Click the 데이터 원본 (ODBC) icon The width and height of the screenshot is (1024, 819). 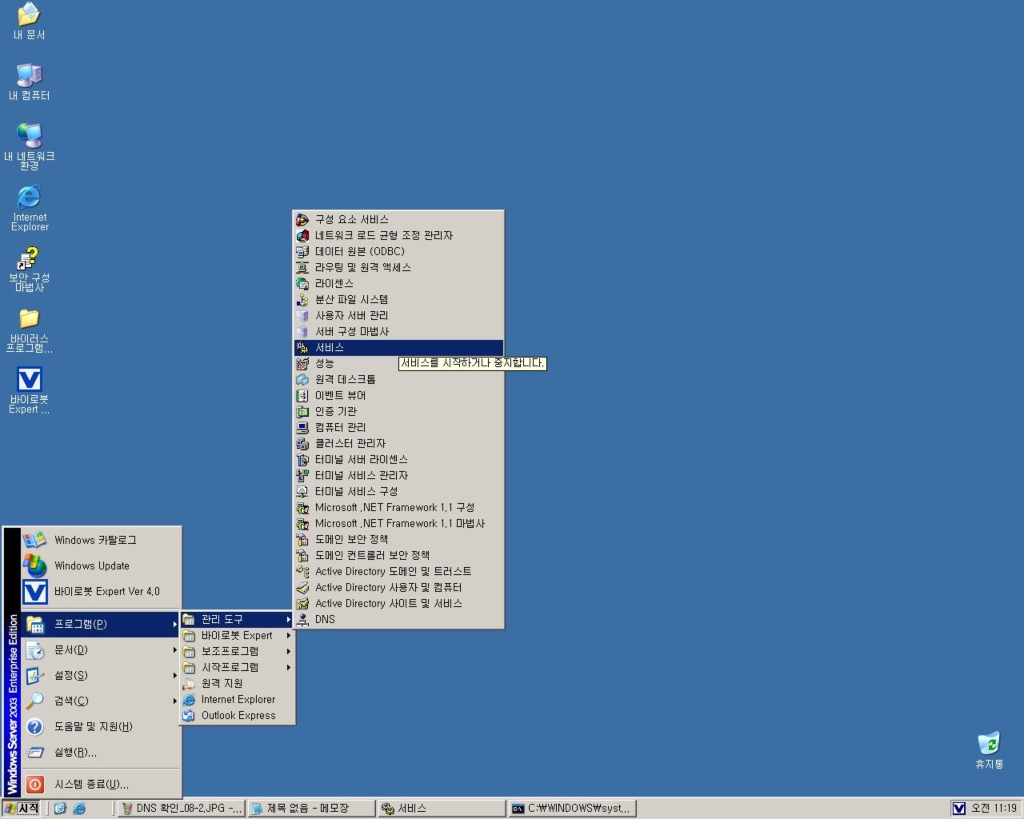coord(302,251)
